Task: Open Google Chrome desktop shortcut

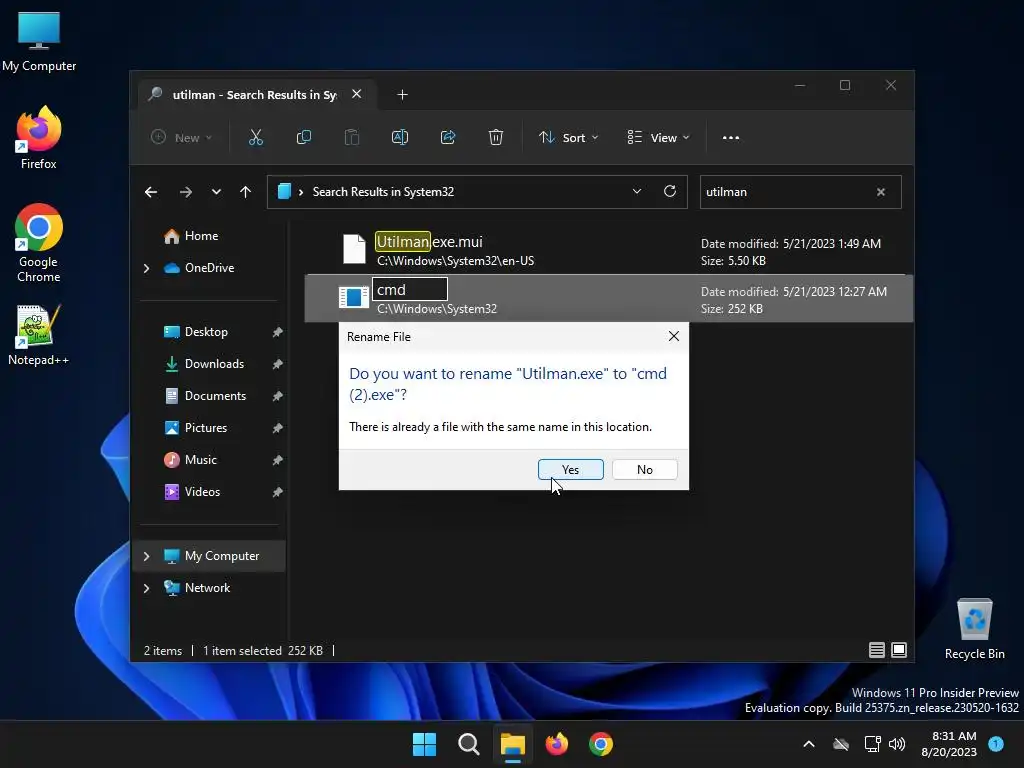Action: click(39, 243)
